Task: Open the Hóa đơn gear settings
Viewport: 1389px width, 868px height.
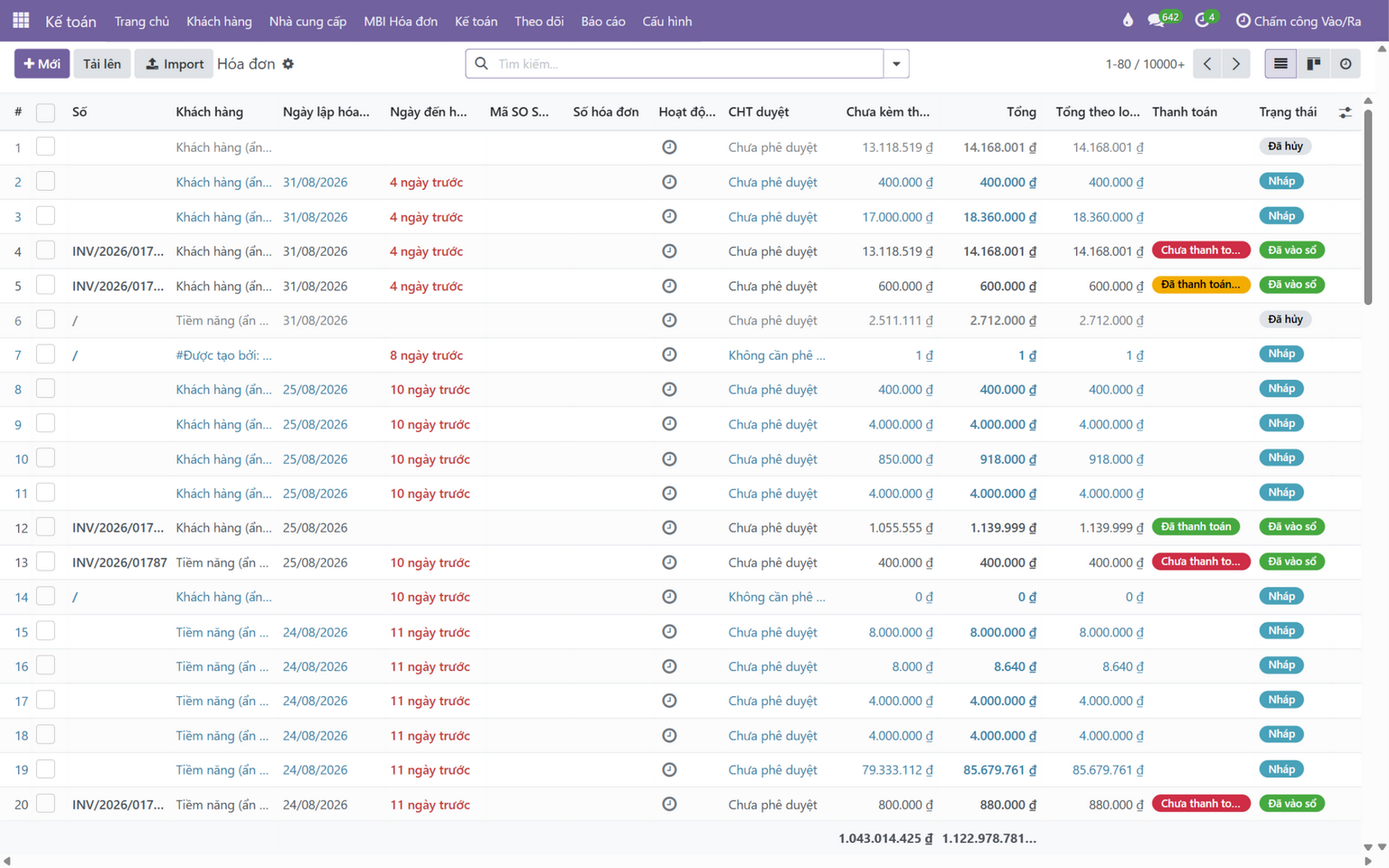Action: point(288,64)
